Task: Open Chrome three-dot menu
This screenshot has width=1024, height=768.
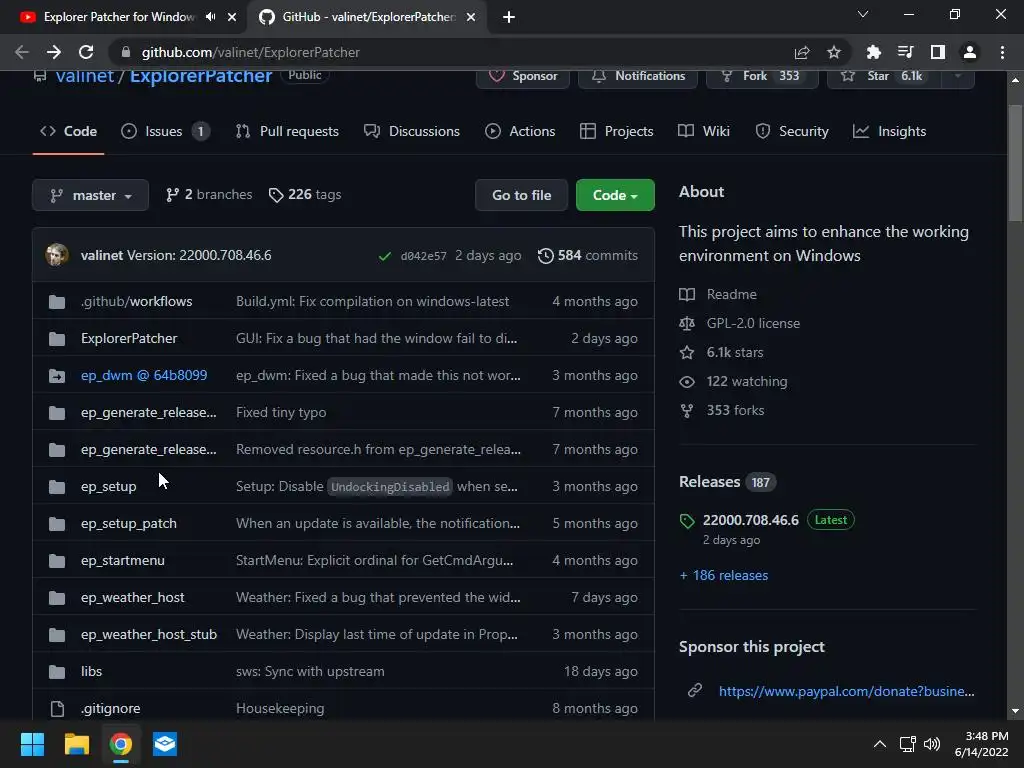Action: click(x=1002, y=52)
